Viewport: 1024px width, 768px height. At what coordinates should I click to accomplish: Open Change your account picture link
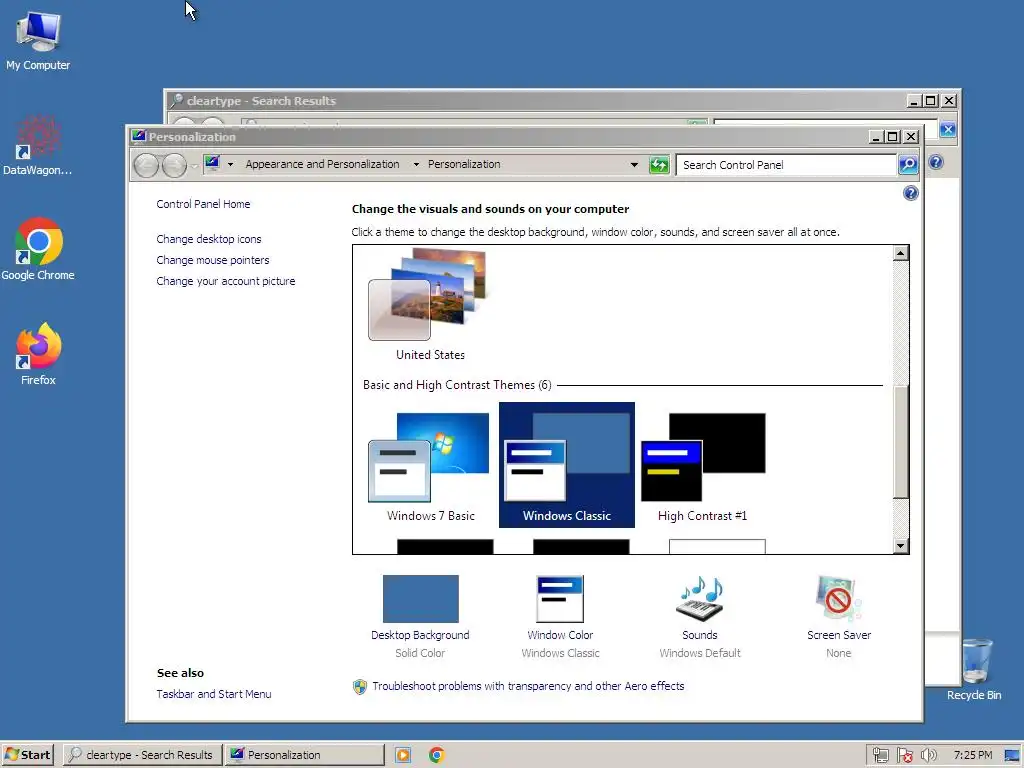[x=226, y=281]
